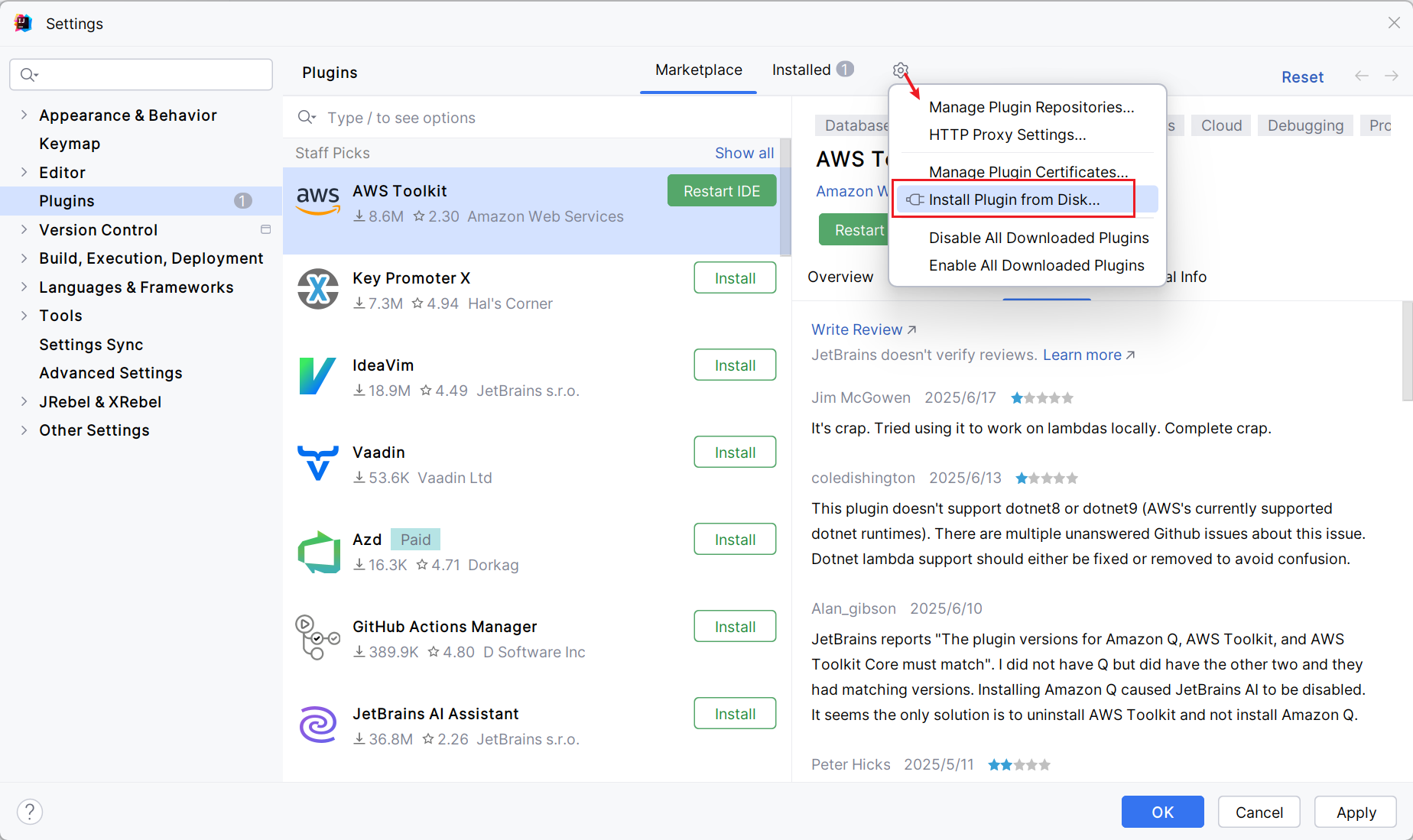
Task: Click the OK button
Action: coord(1162,812)
